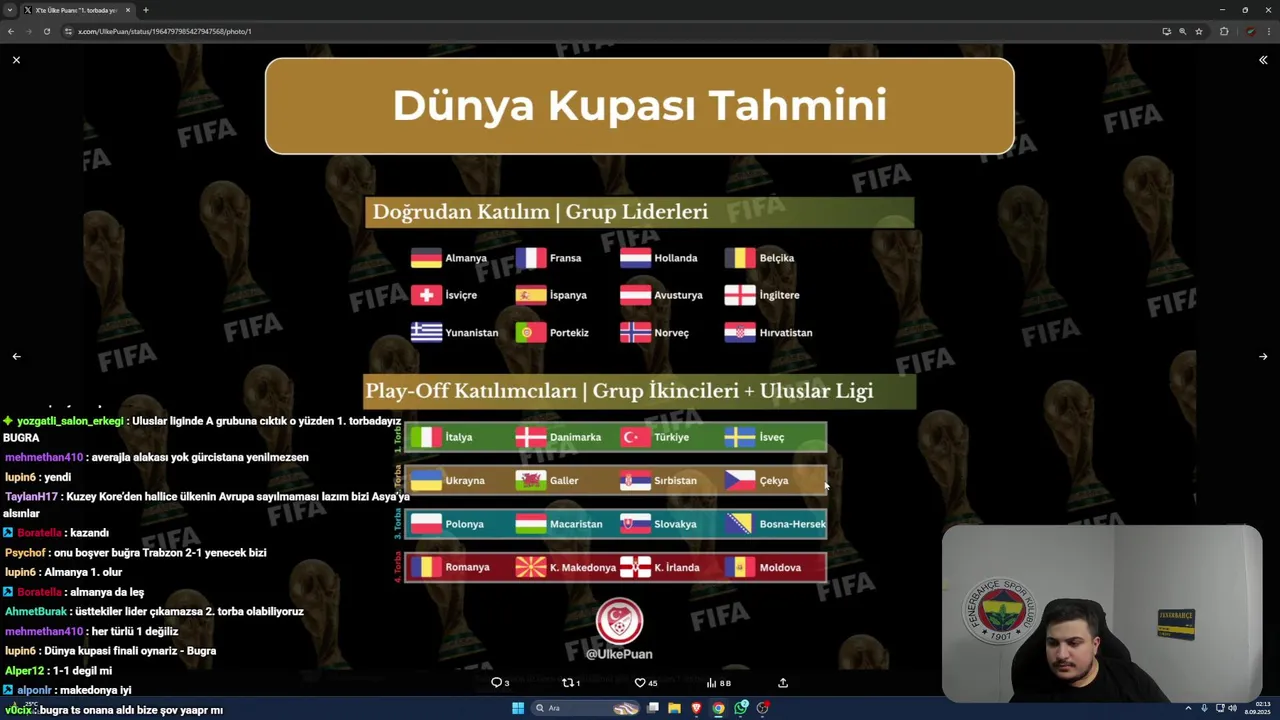Open the Windows Start menu

518,708
